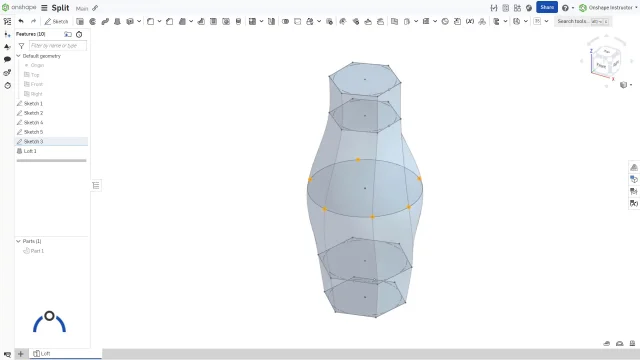Show regeneration times clock icon
The height and width of the screenshot is (360, 640).
79,34
